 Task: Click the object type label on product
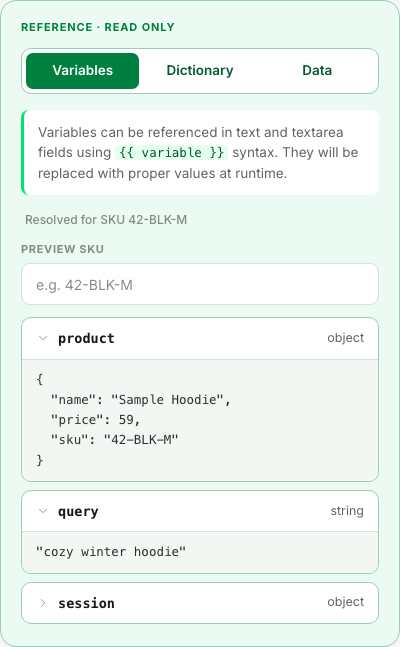[346, 338]
